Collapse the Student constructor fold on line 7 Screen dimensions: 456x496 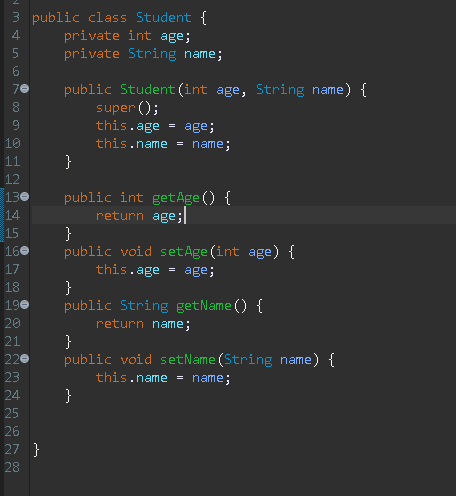pyautogui.click(x=25, y=89)
